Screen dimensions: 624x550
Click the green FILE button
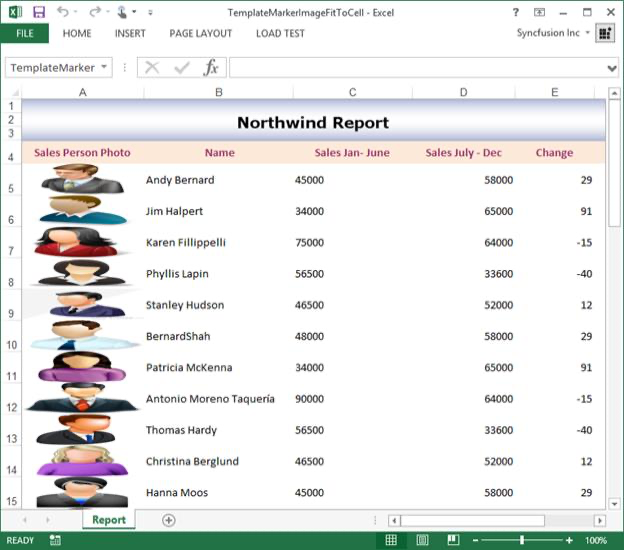[25, 33]
